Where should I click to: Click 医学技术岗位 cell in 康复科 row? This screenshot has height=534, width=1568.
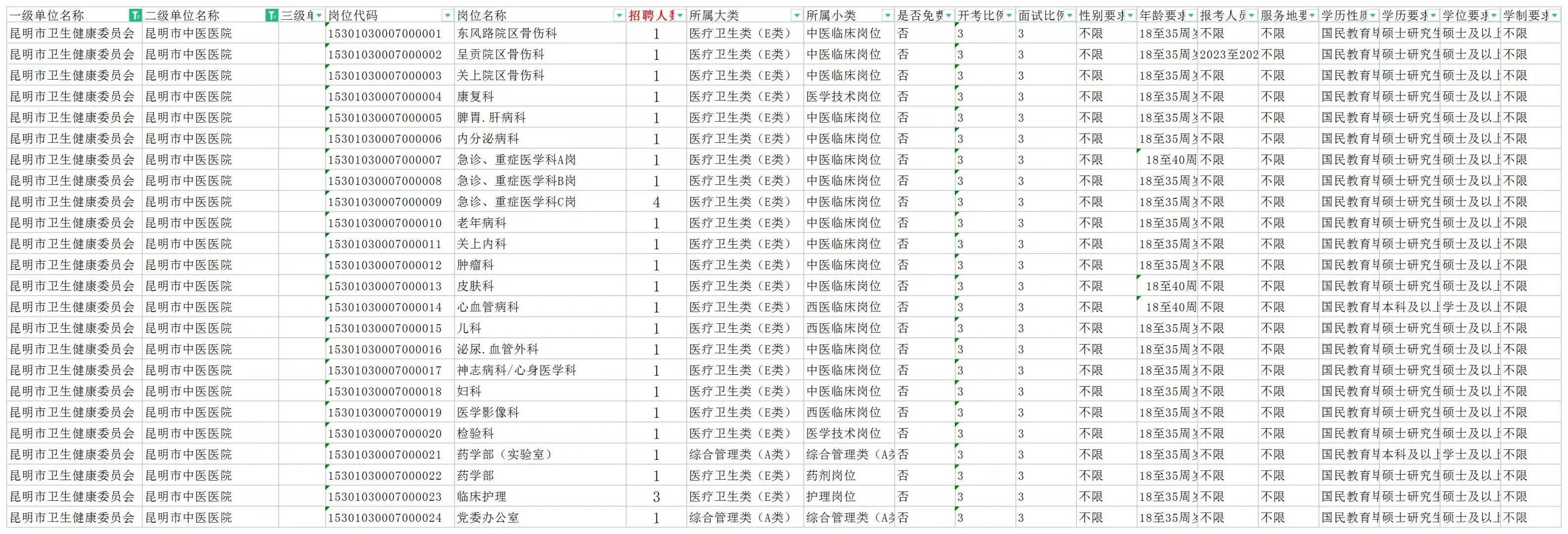tap(849, 96)
